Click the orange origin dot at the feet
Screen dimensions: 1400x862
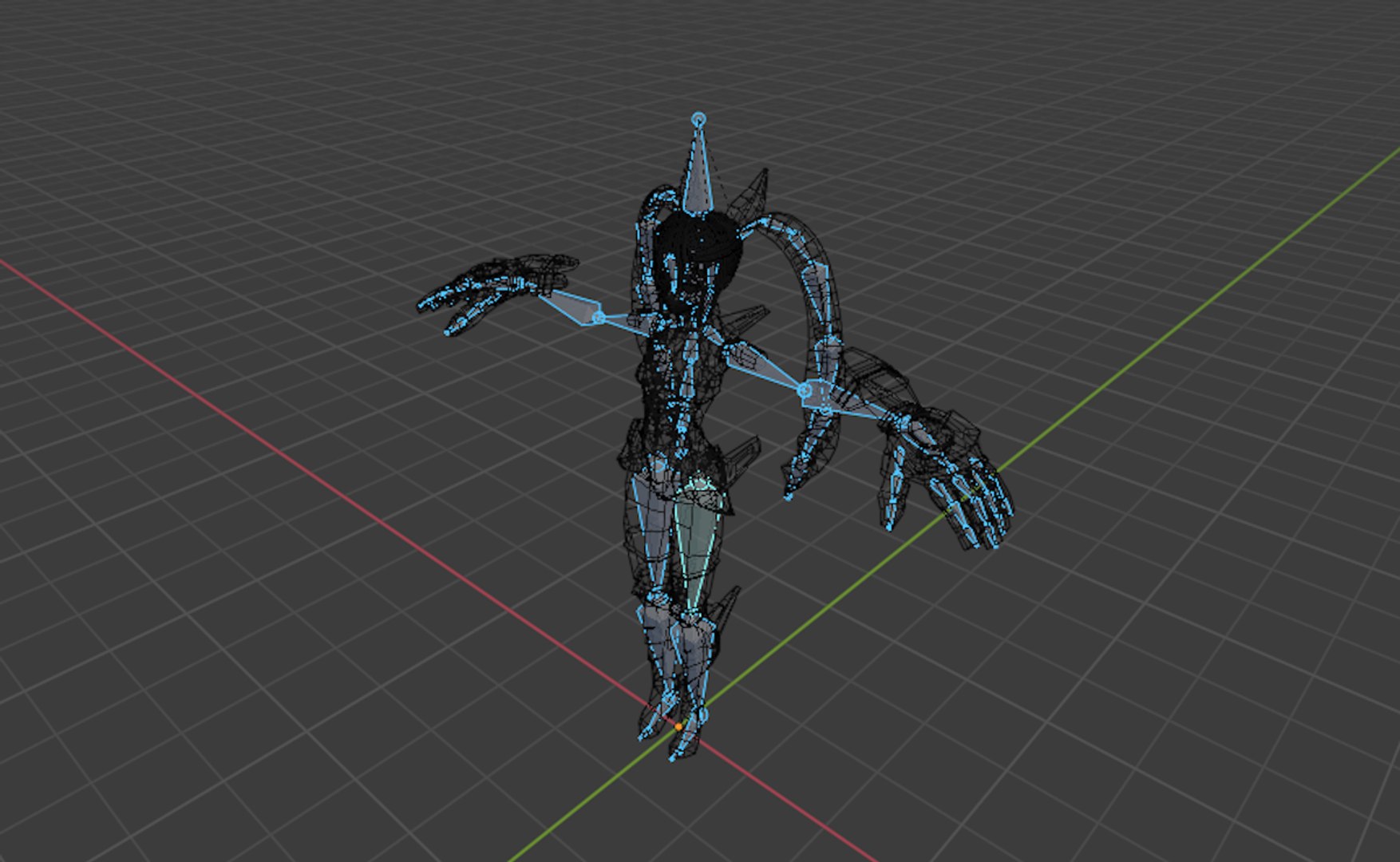pos(678,727)
